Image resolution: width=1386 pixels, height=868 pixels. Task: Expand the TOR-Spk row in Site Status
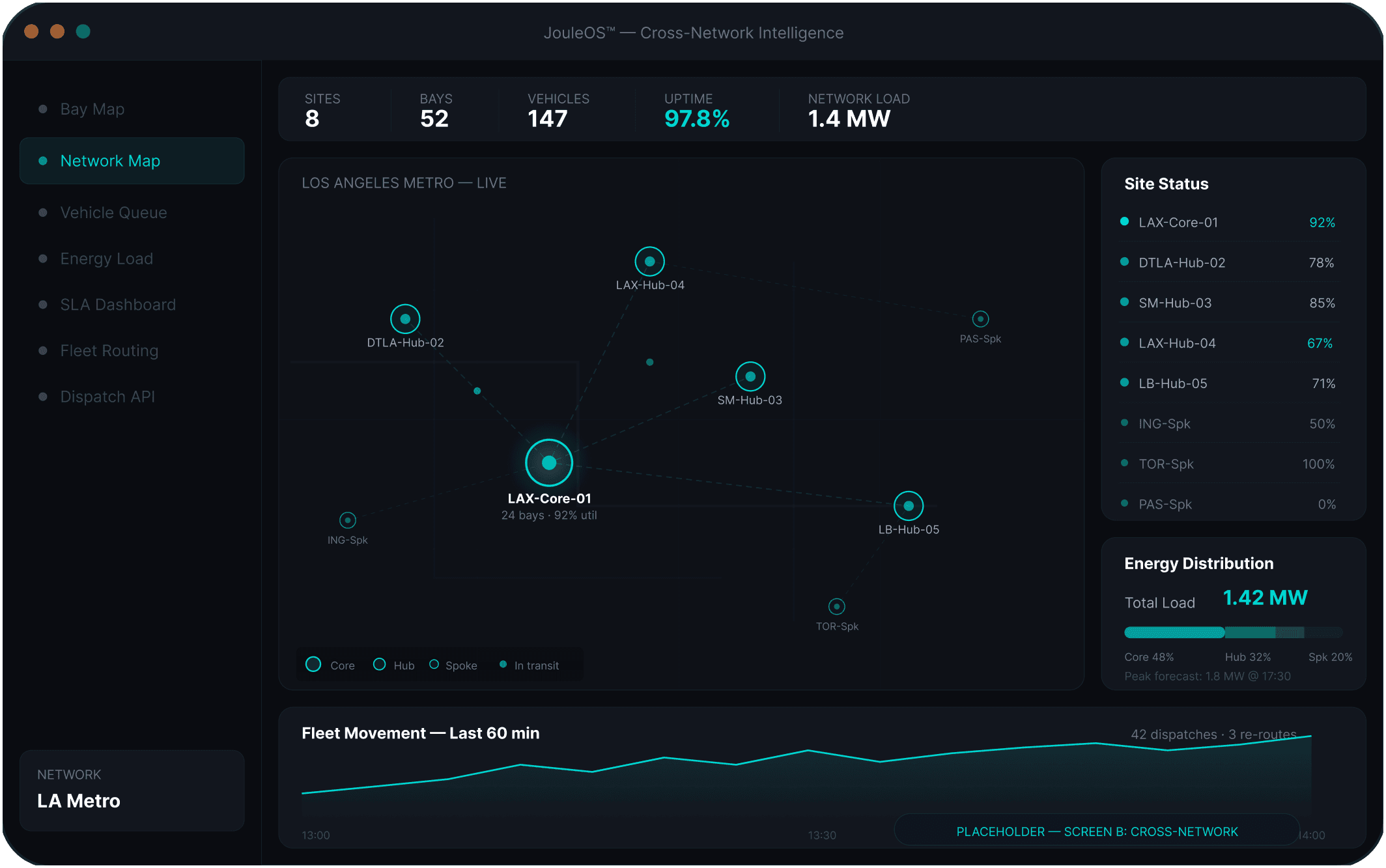point(1229,464)
